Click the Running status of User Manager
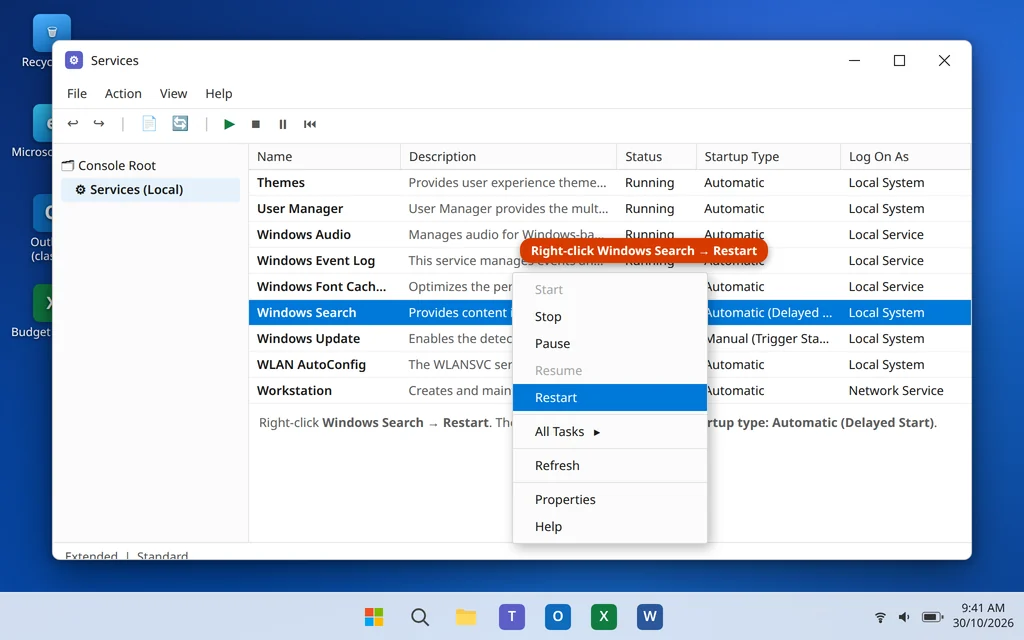Image resolution: width=1024 pixels, height=640 pixels. (x=649, y=208)
